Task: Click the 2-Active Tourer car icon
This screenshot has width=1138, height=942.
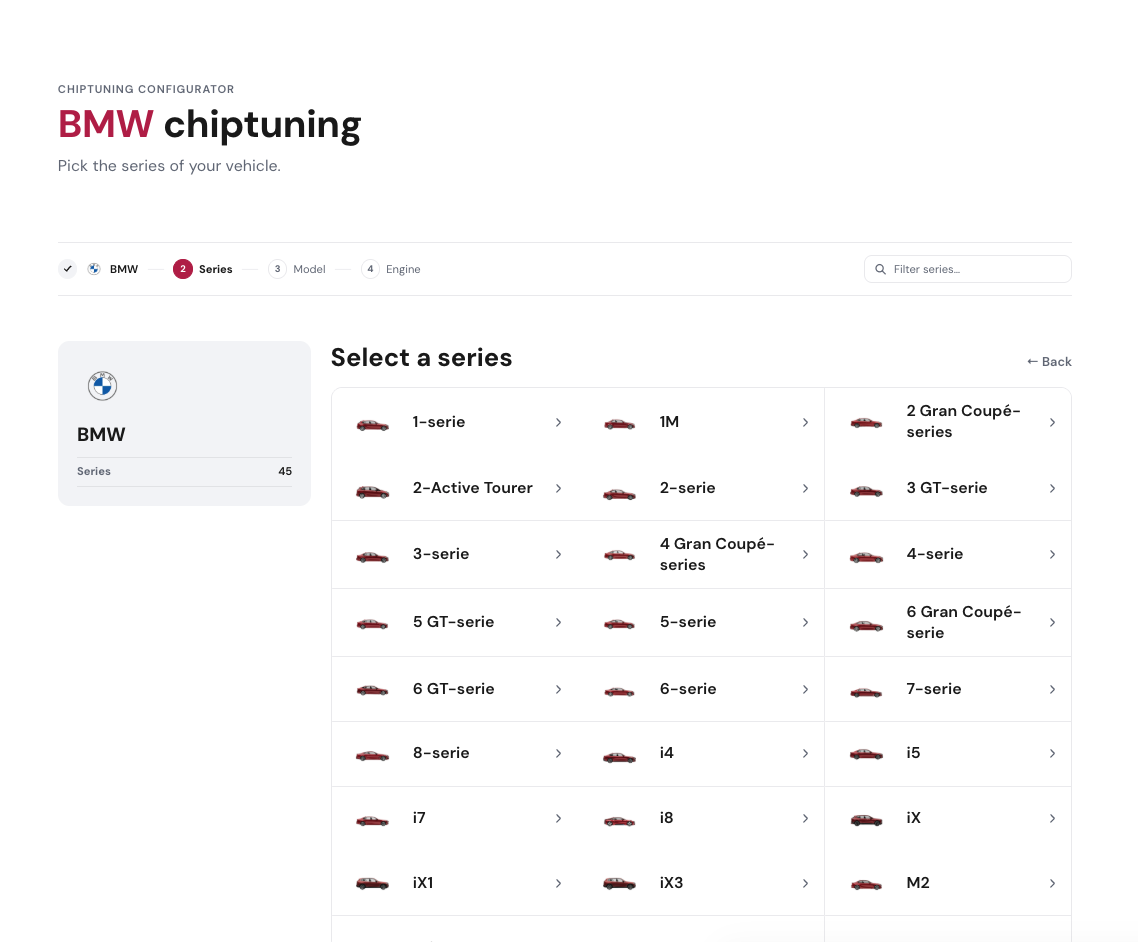Action: pos(372,491)
